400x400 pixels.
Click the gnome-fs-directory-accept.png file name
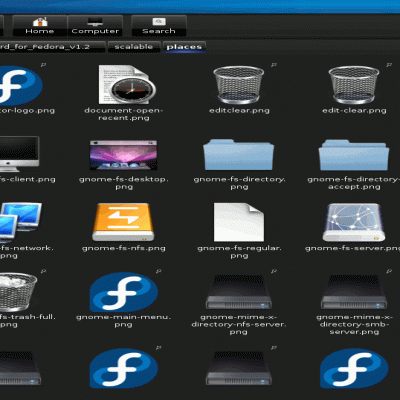(354, 183)
